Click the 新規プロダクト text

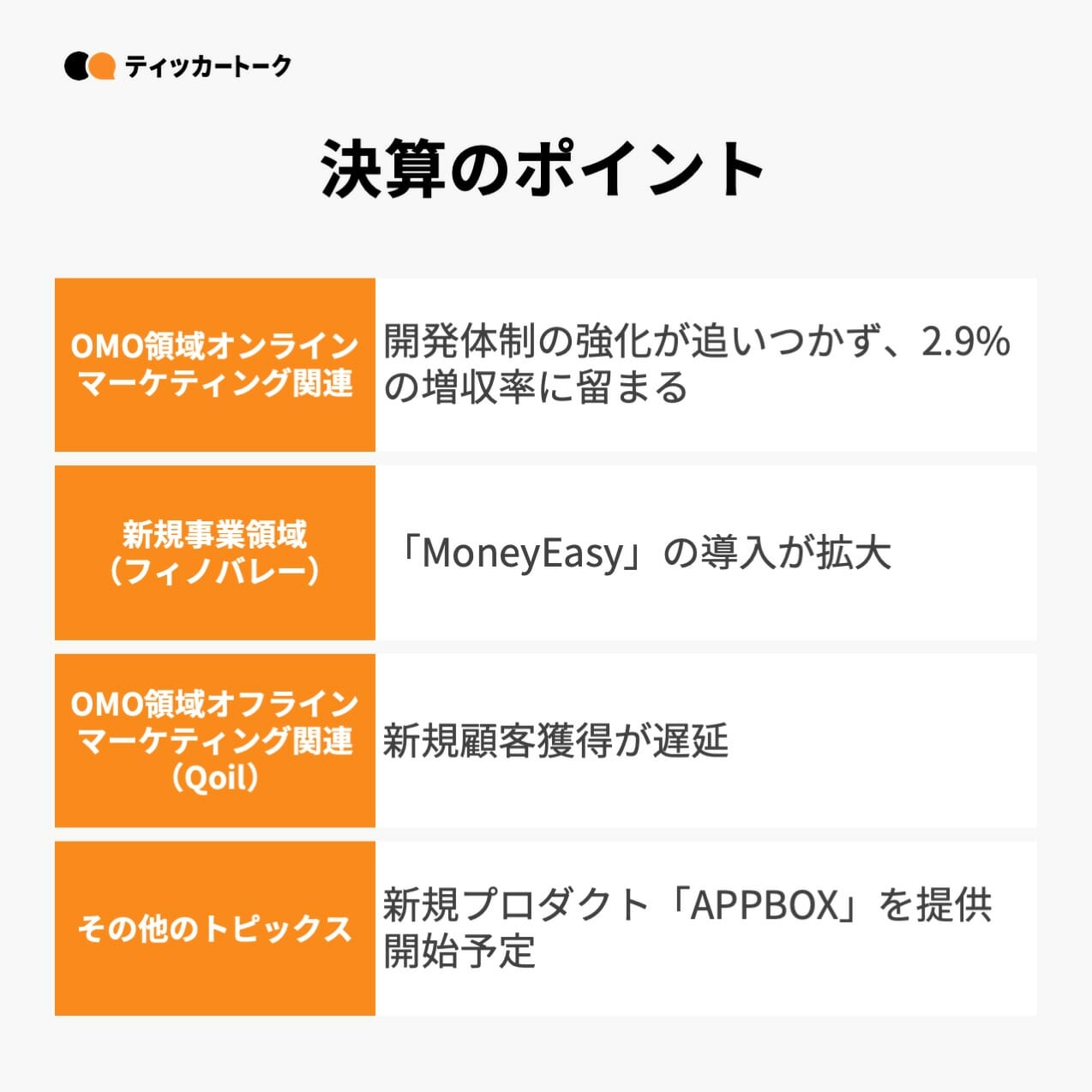coord(516,905)
